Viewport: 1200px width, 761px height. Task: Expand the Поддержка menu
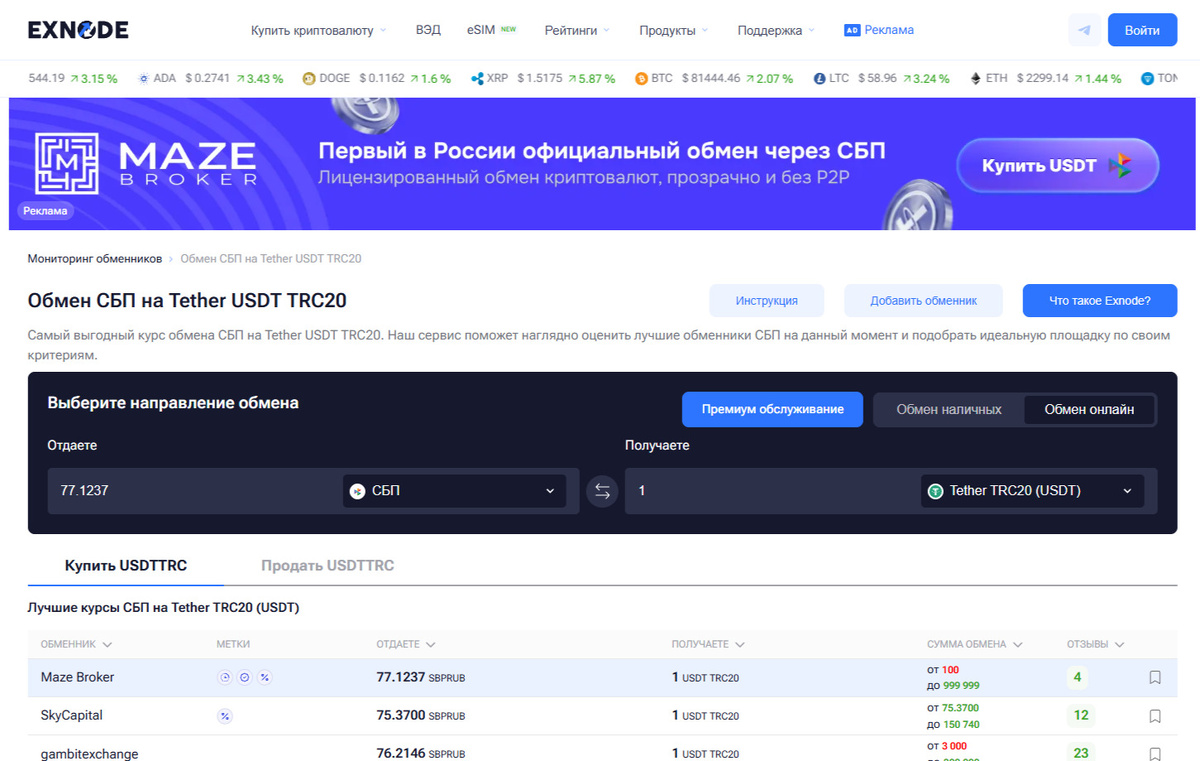[776, 30]
